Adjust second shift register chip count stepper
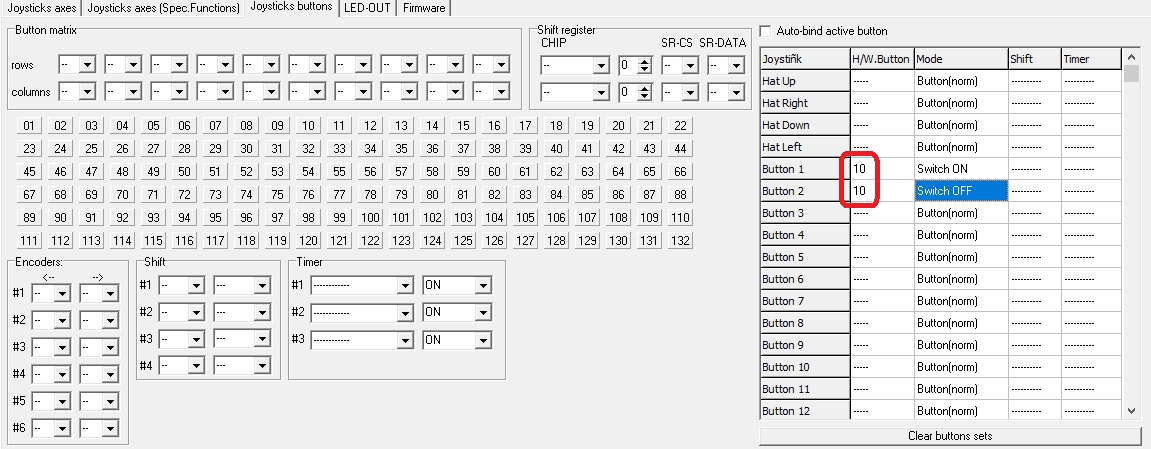 click(645, 92)
